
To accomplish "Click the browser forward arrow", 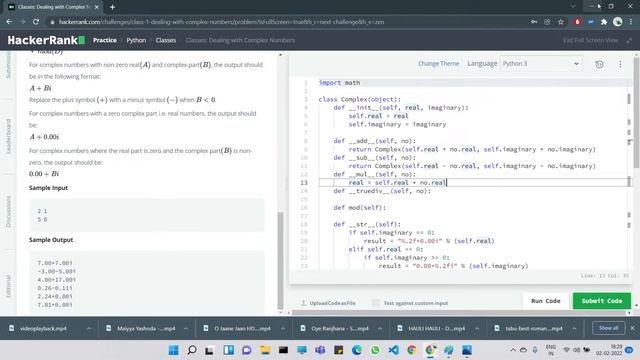I will pyautogui.click(x=22, y=22).
